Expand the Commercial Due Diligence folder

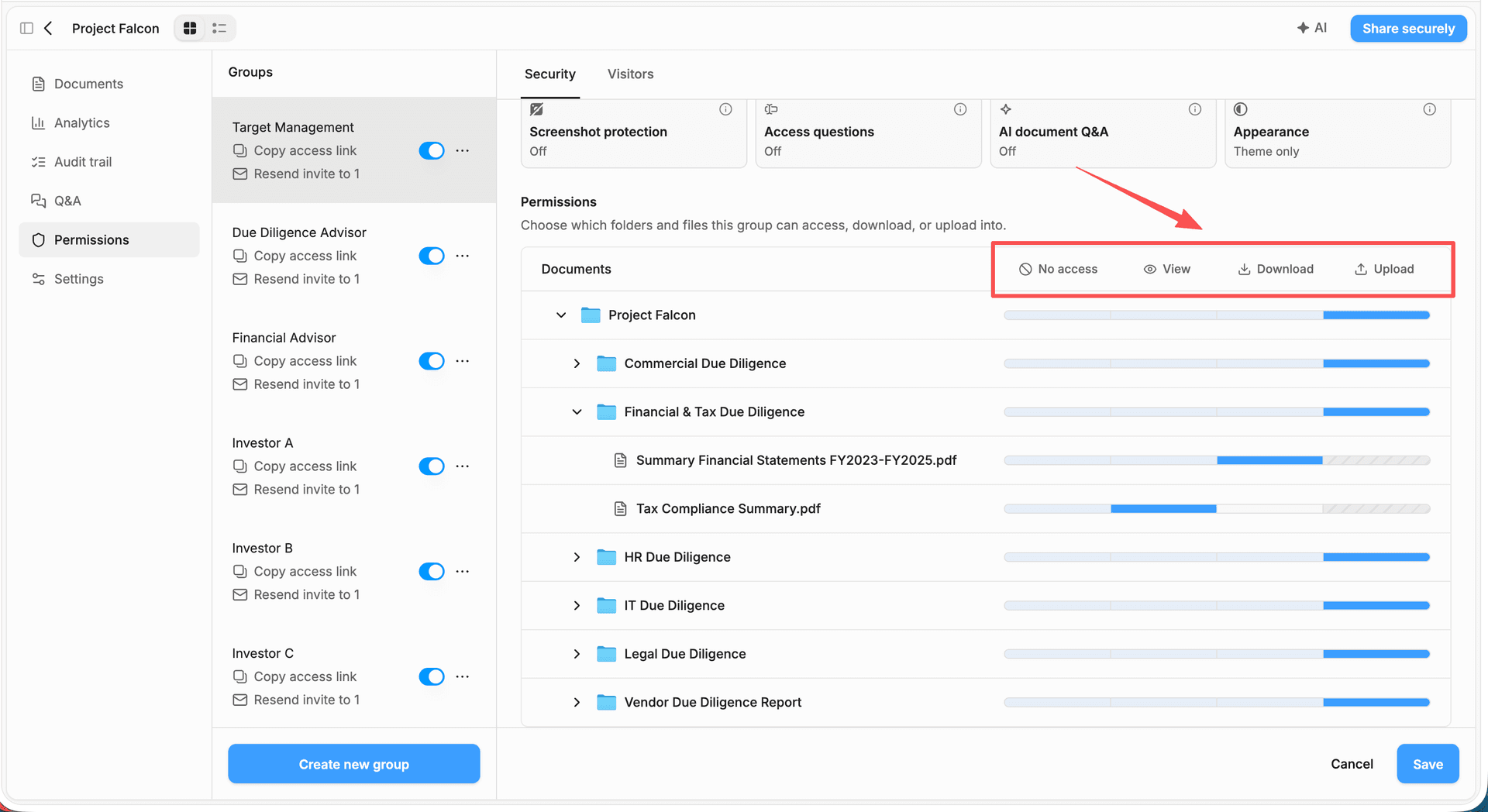577,363
